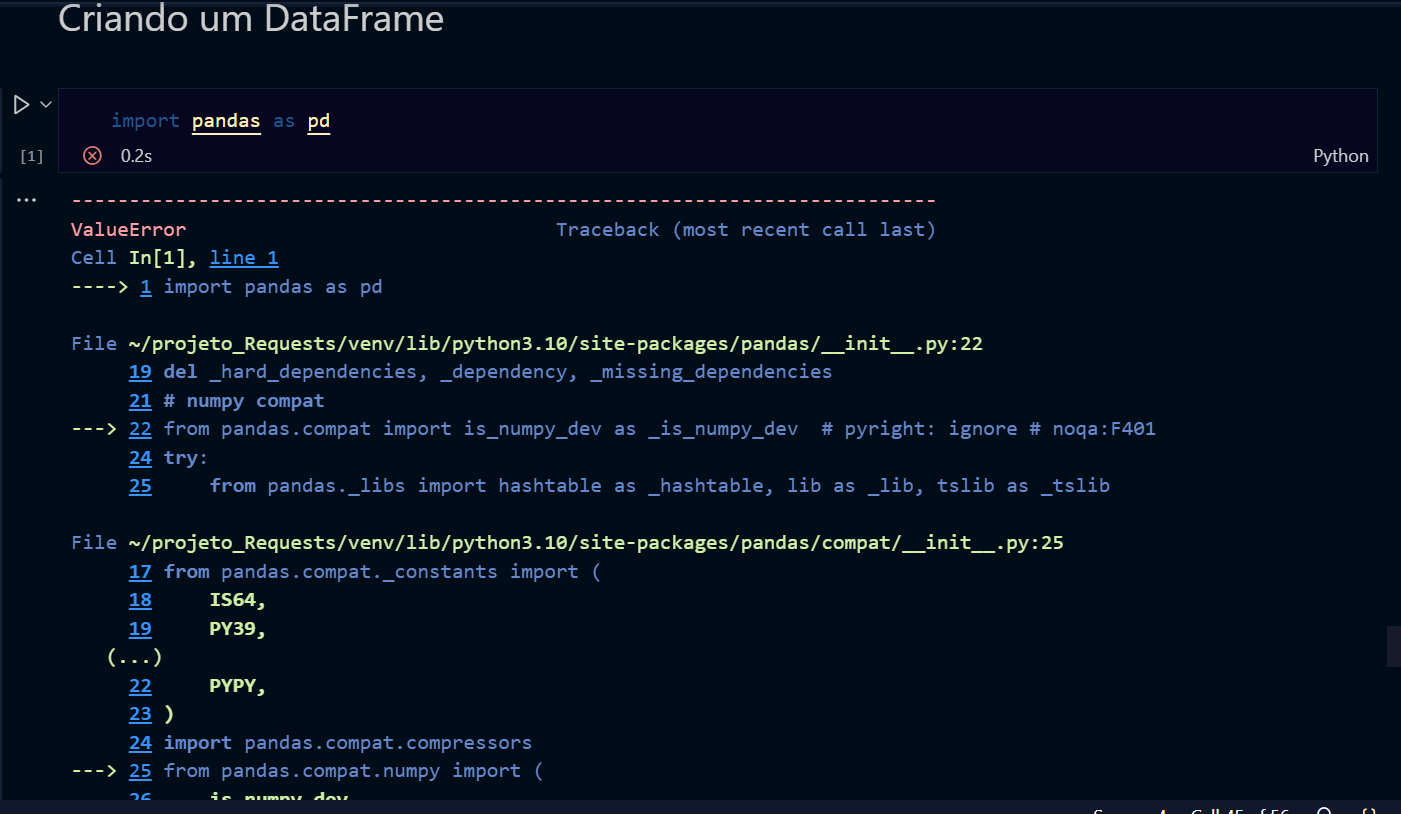The width and height of the screenshot is (1401, 814).
Task: Follow the 'line 1' traceback link
Action: pos(244,258)
